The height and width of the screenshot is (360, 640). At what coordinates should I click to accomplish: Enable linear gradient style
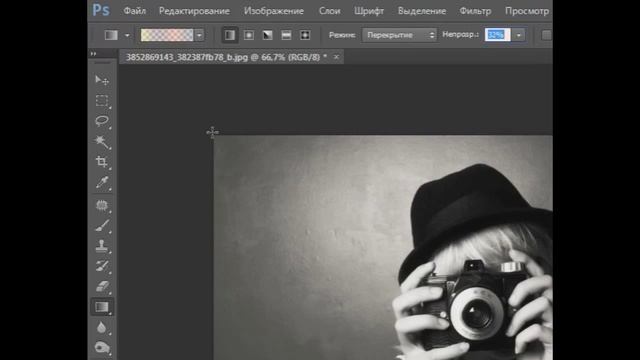point(230,35)
